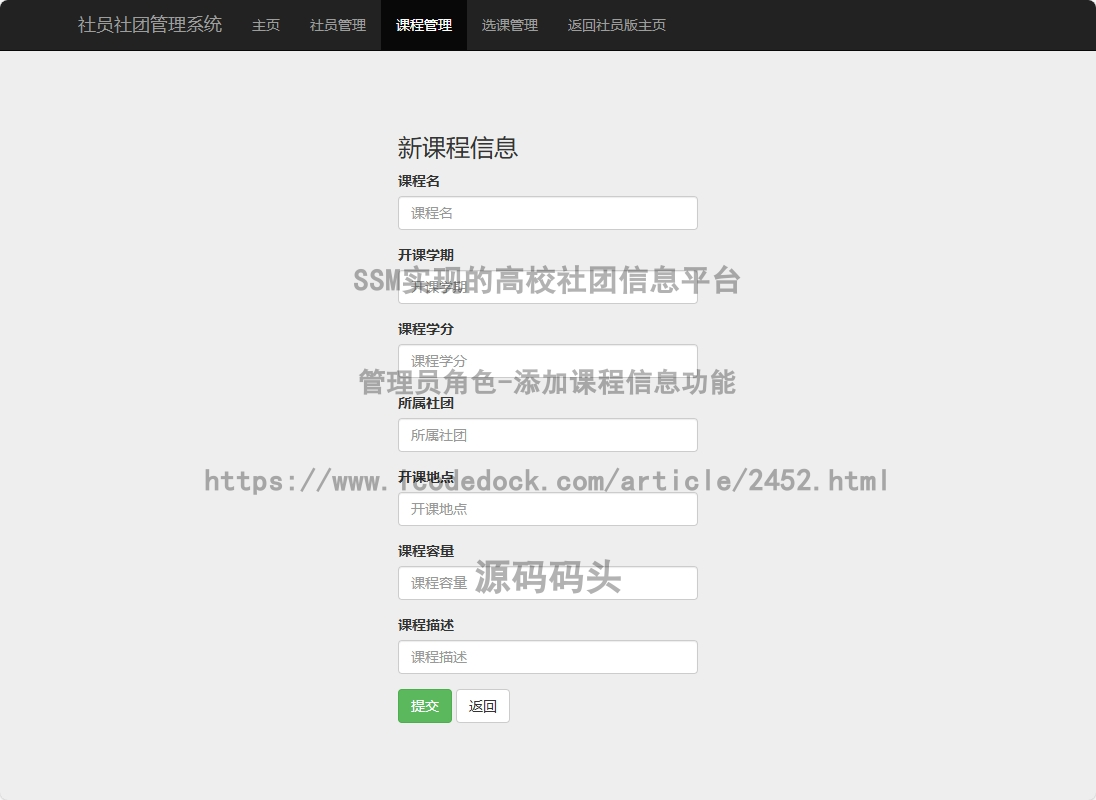1096x800 pixels.
Task: Focus the 开课地点 text field
Action: pyautogui.click(x=548, y=509)
